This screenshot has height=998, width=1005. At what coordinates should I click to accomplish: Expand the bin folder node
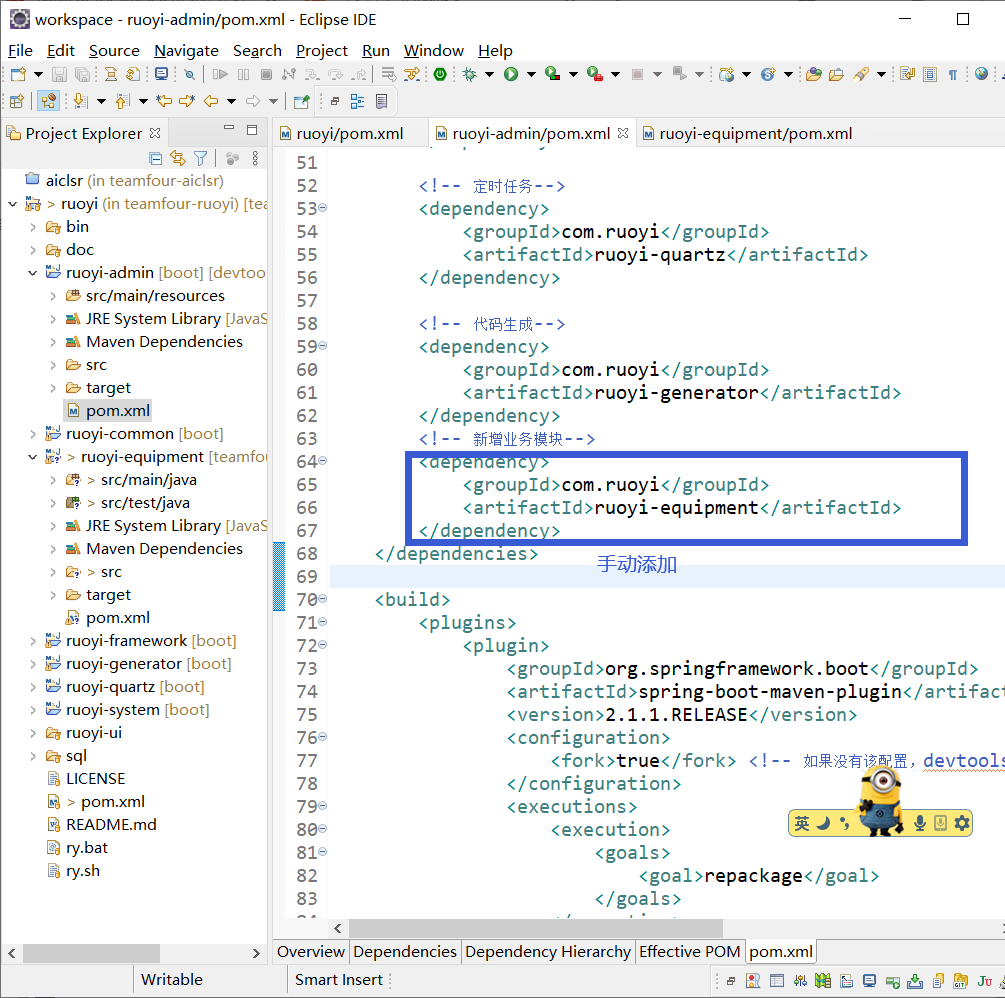click(x=32, y=227)
